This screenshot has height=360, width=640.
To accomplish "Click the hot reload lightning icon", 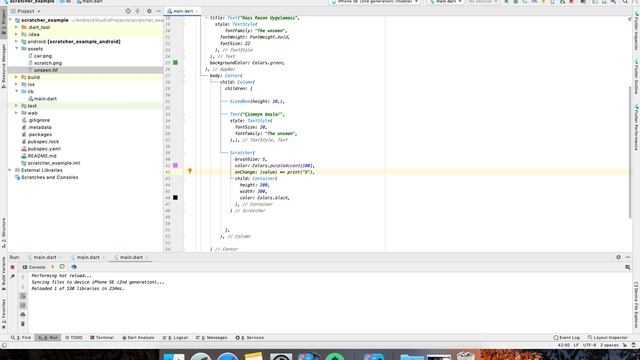I will 53,267.
